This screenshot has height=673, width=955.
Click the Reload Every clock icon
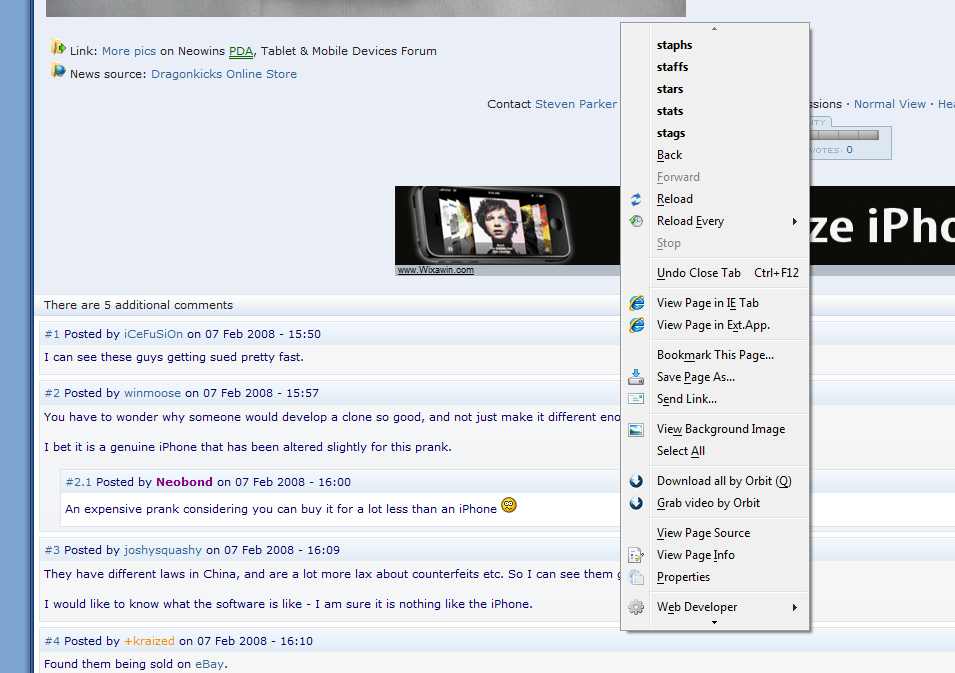(x=636, y=221)
